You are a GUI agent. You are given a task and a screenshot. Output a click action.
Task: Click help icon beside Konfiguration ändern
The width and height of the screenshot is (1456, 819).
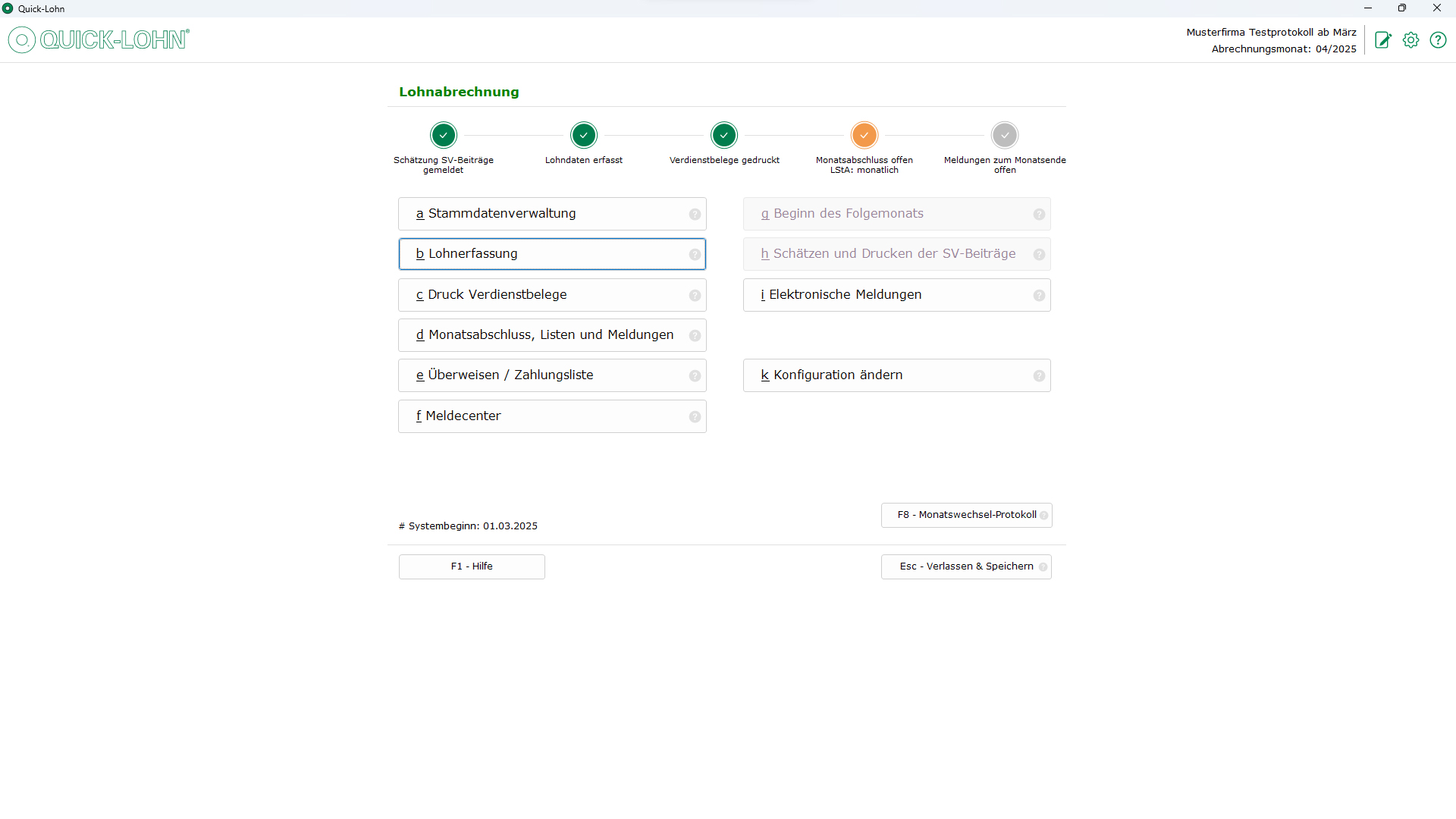click(x=1039, y=376)
